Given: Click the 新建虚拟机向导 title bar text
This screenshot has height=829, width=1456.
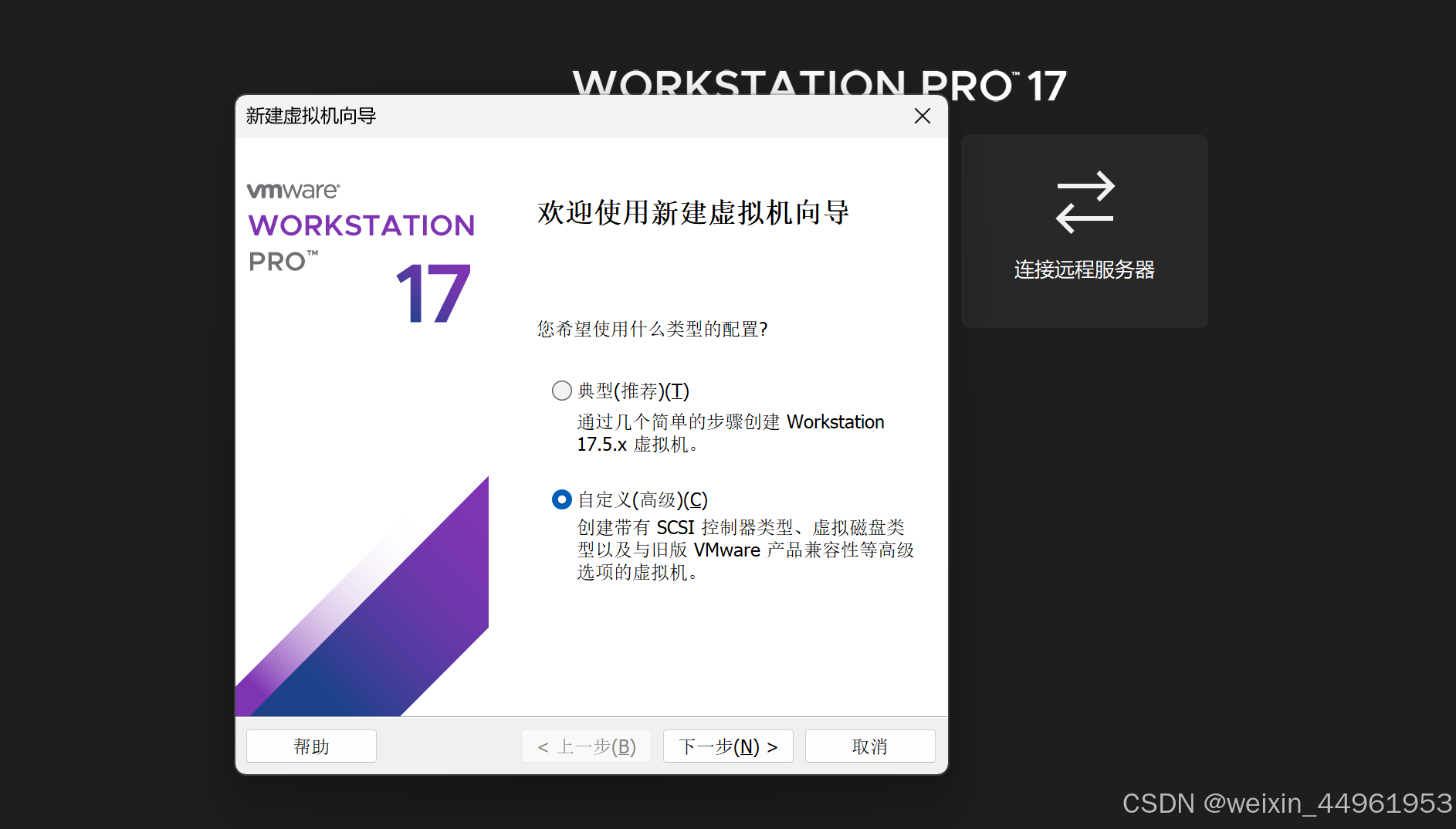Looking at the screenshot, I should 310,116.
